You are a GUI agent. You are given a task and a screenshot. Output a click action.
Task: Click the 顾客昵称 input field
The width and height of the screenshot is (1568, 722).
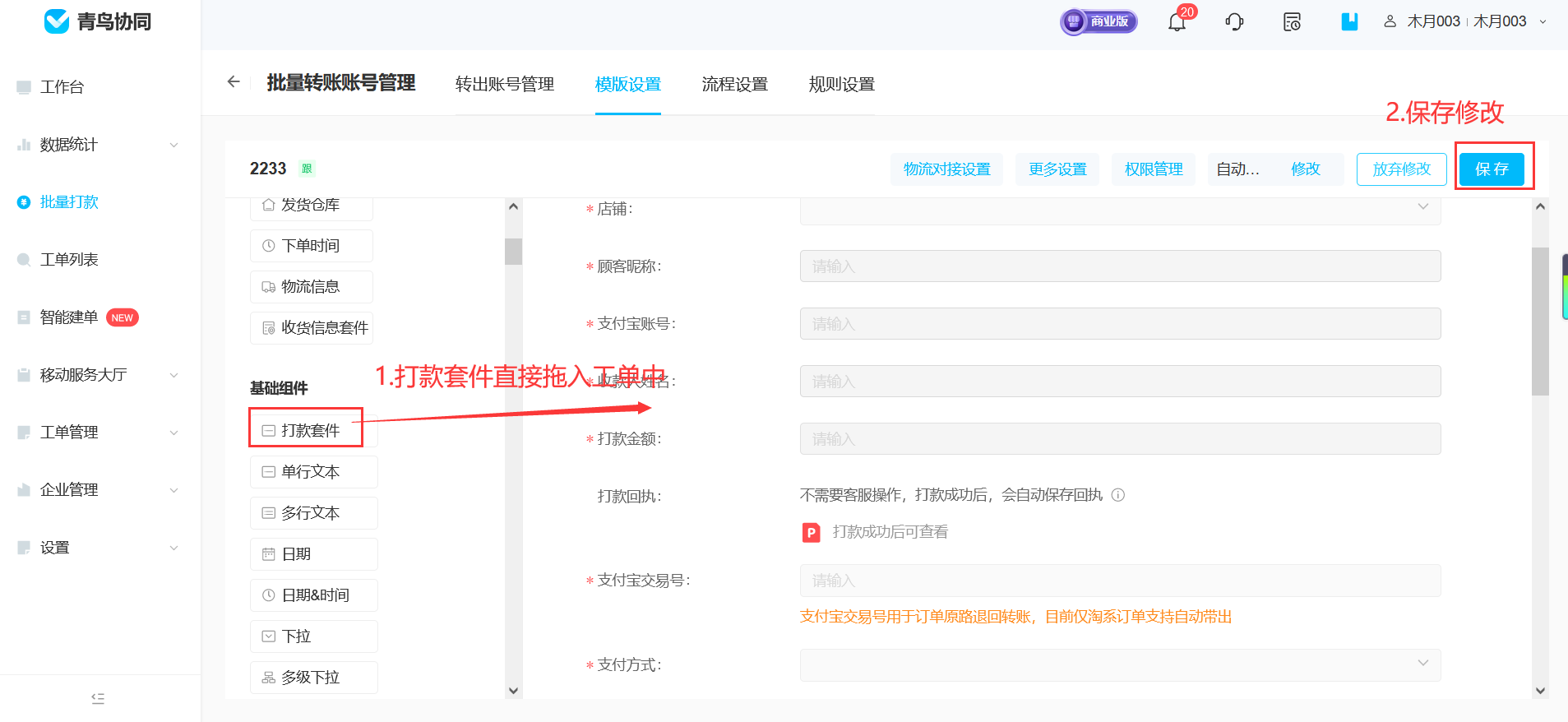(x=1120, y=266)
